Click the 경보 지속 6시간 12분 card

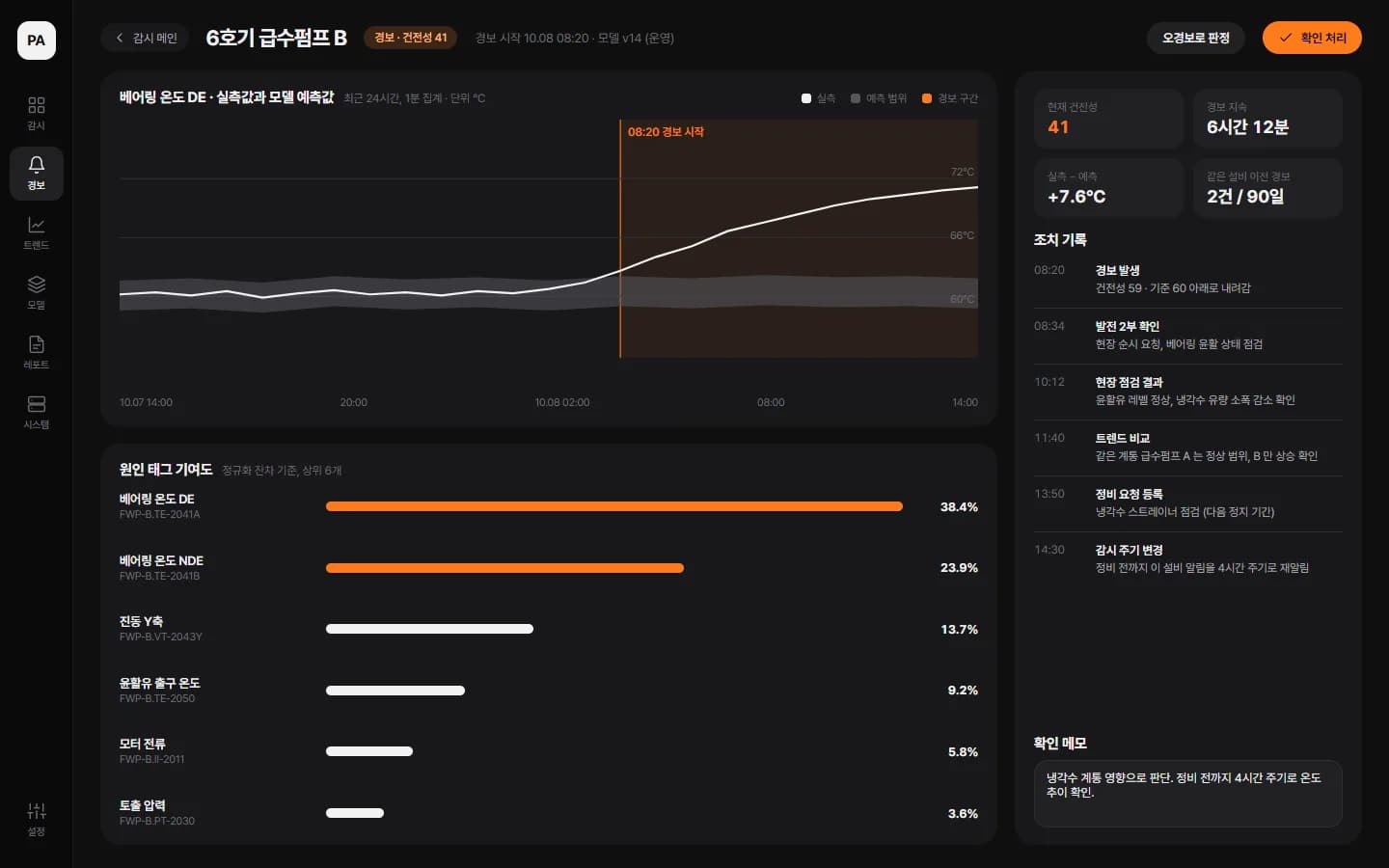[x=1267, y=119]
